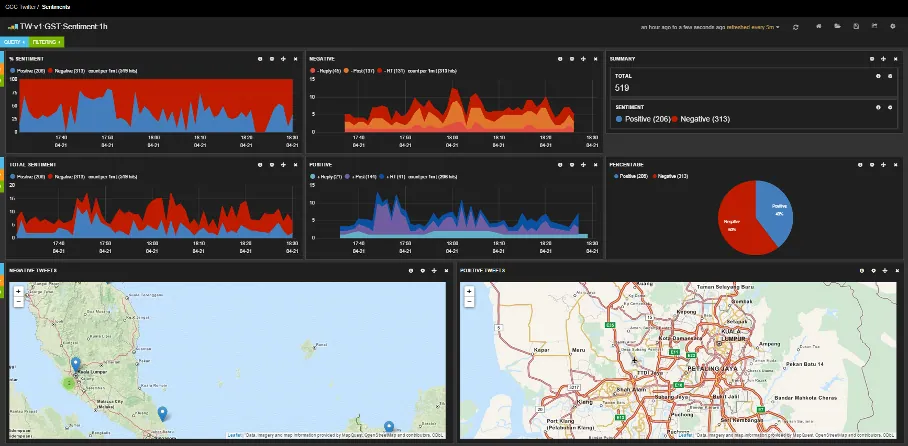Click move handle of Negative chart panel
Viewport: 908px width, 446px height.
583,59
